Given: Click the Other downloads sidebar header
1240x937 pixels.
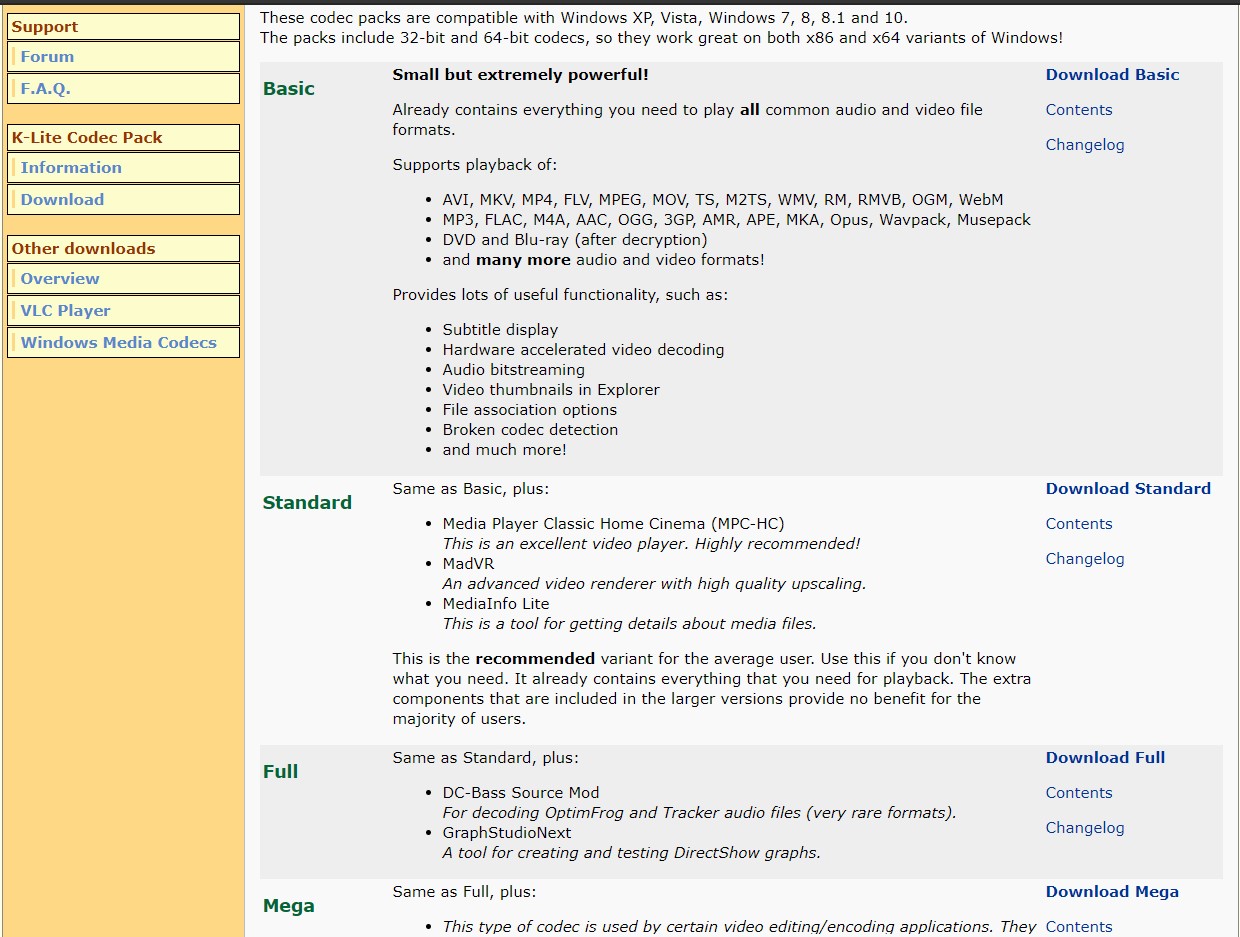Looking at the screenshot, I should (x=124, y=249).
